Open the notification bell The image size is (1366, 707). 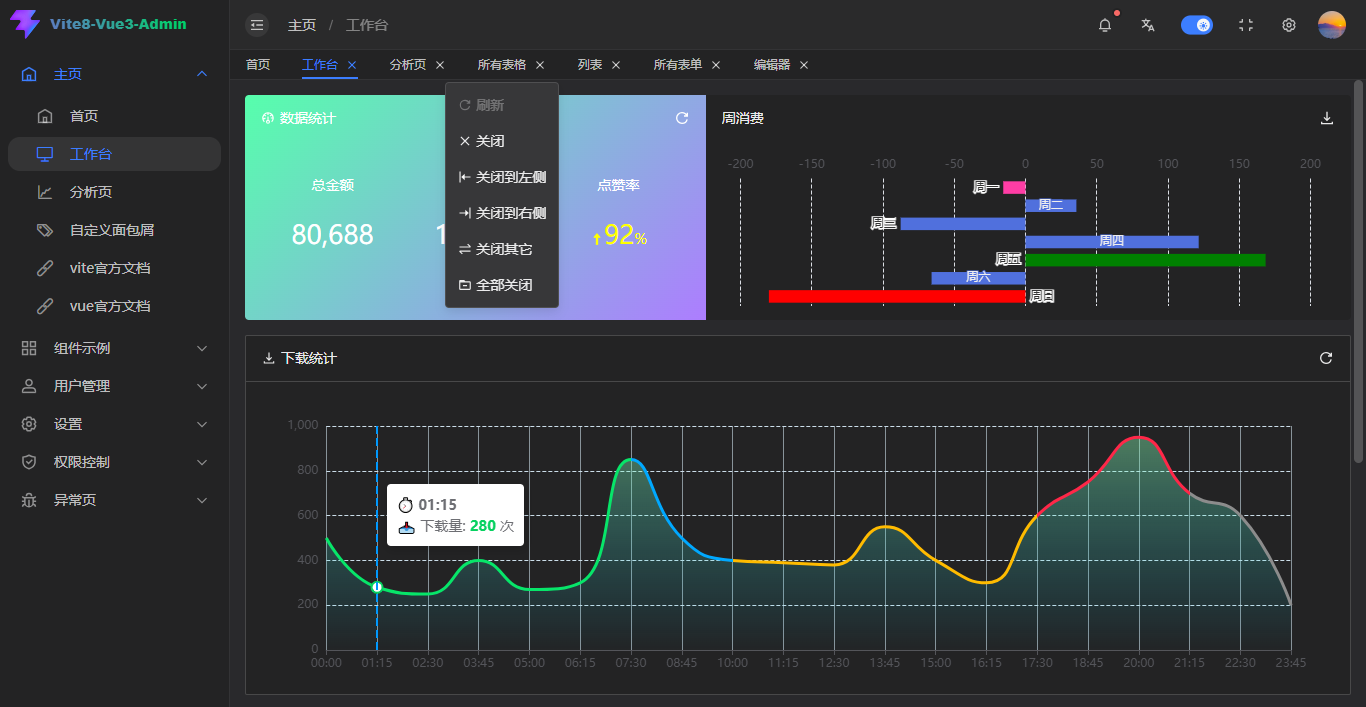[x=1105, y=25]
